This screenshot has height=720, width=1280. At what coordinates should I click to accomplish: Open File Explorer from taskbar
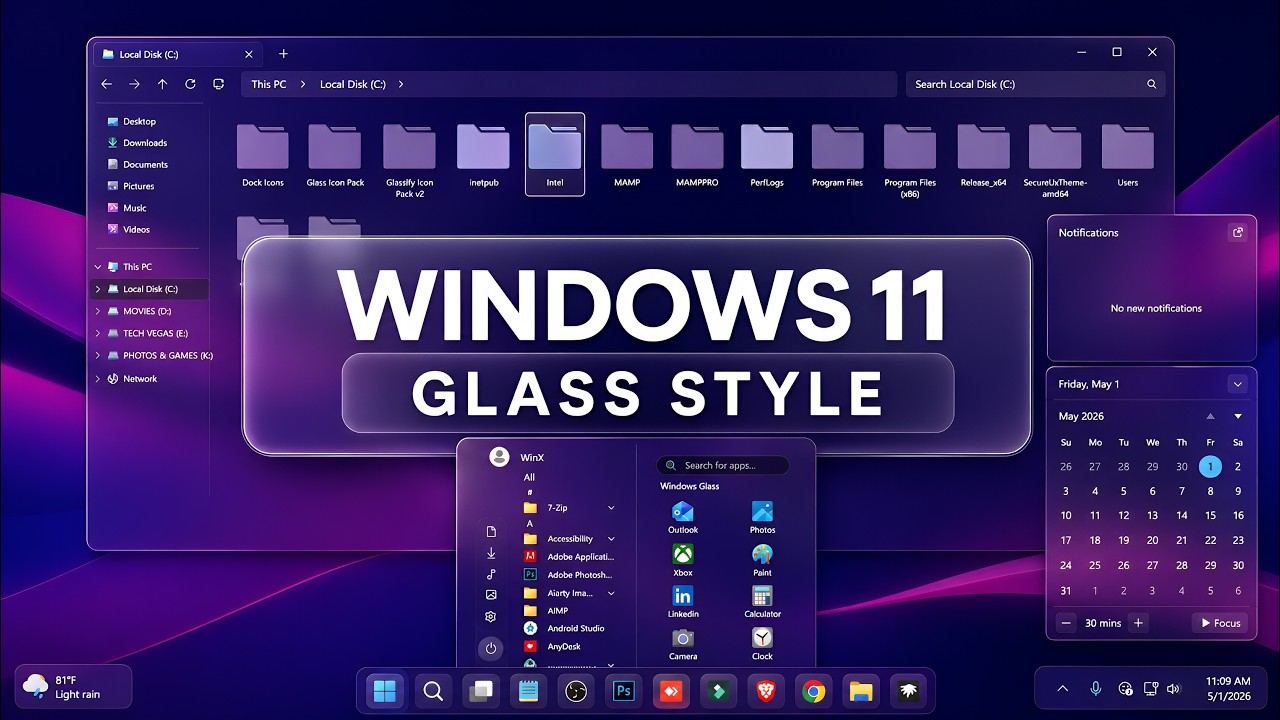click(x=860, y=691)
